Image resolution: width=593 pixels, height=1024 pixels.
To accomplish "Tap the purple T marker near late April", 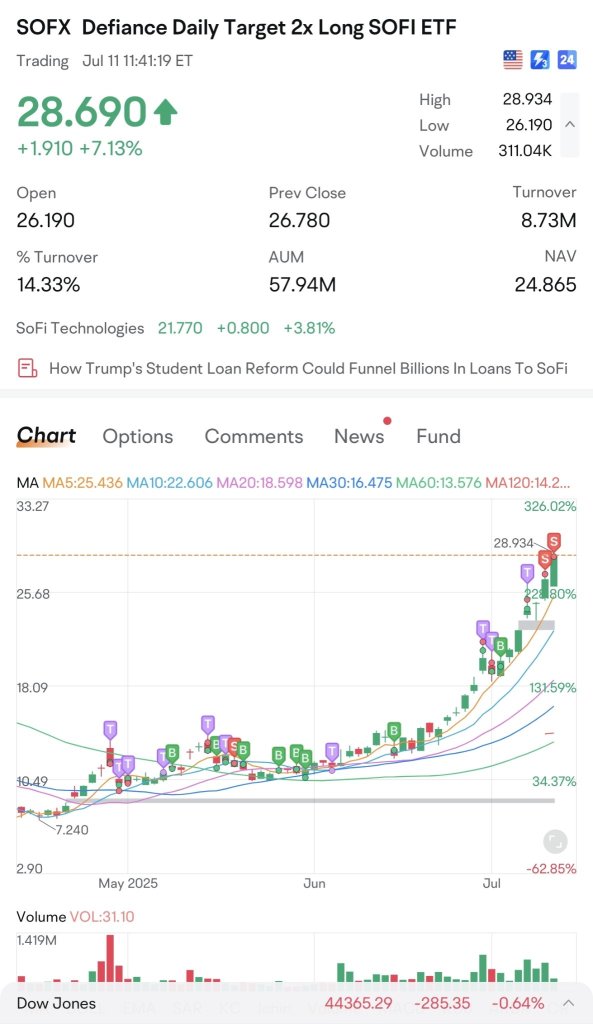I will pyautogui.click(x=110, y=729).
